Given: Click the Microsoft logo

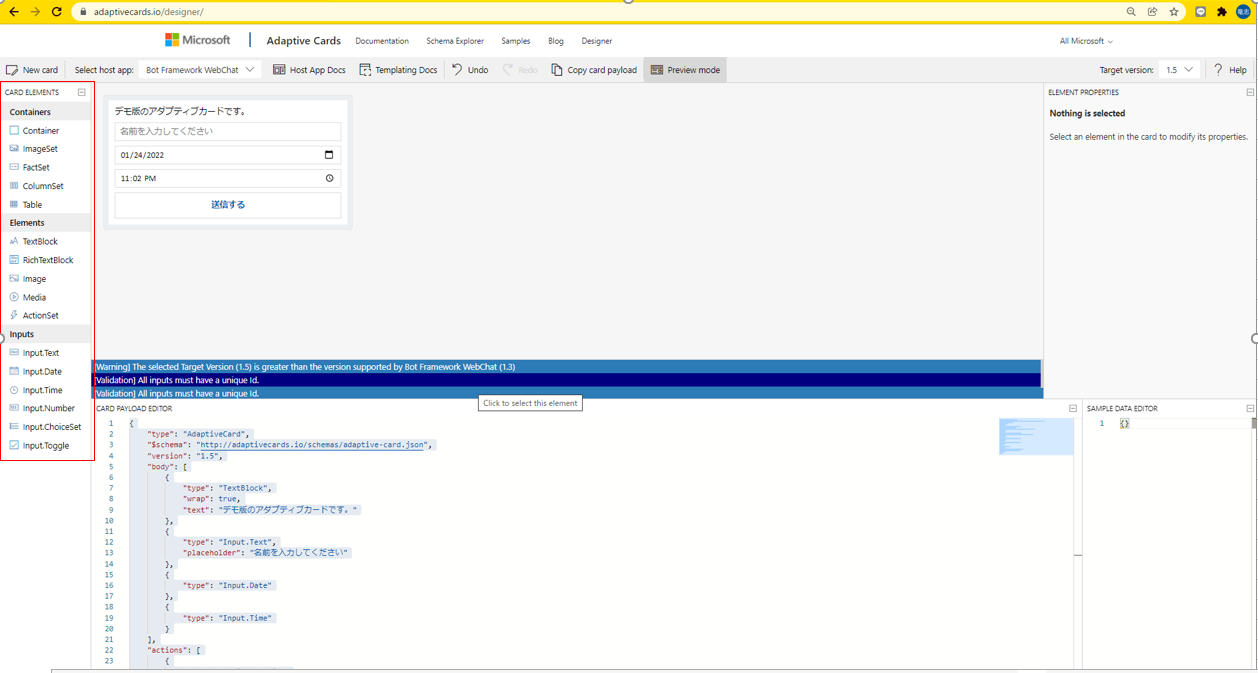Looking at the screenshot, I should [x=198, y=40].
